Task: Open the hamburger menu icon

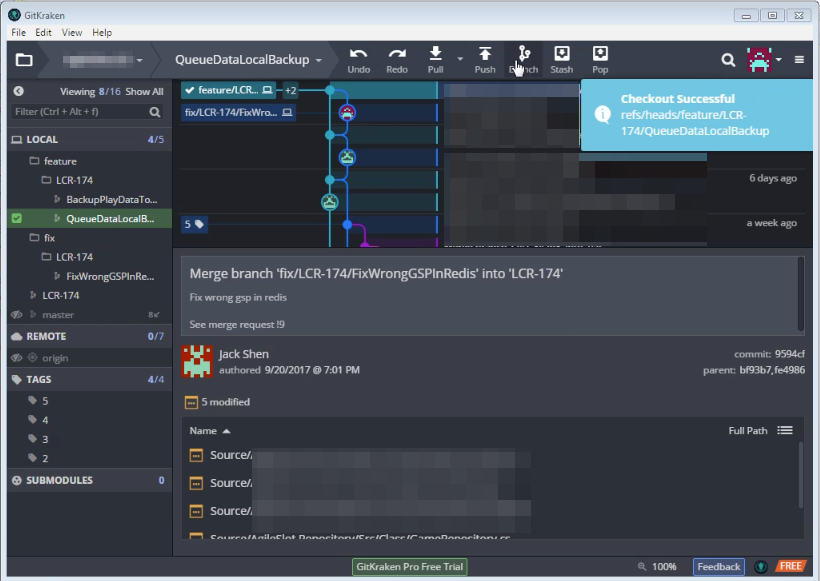Action: [799, 60]
